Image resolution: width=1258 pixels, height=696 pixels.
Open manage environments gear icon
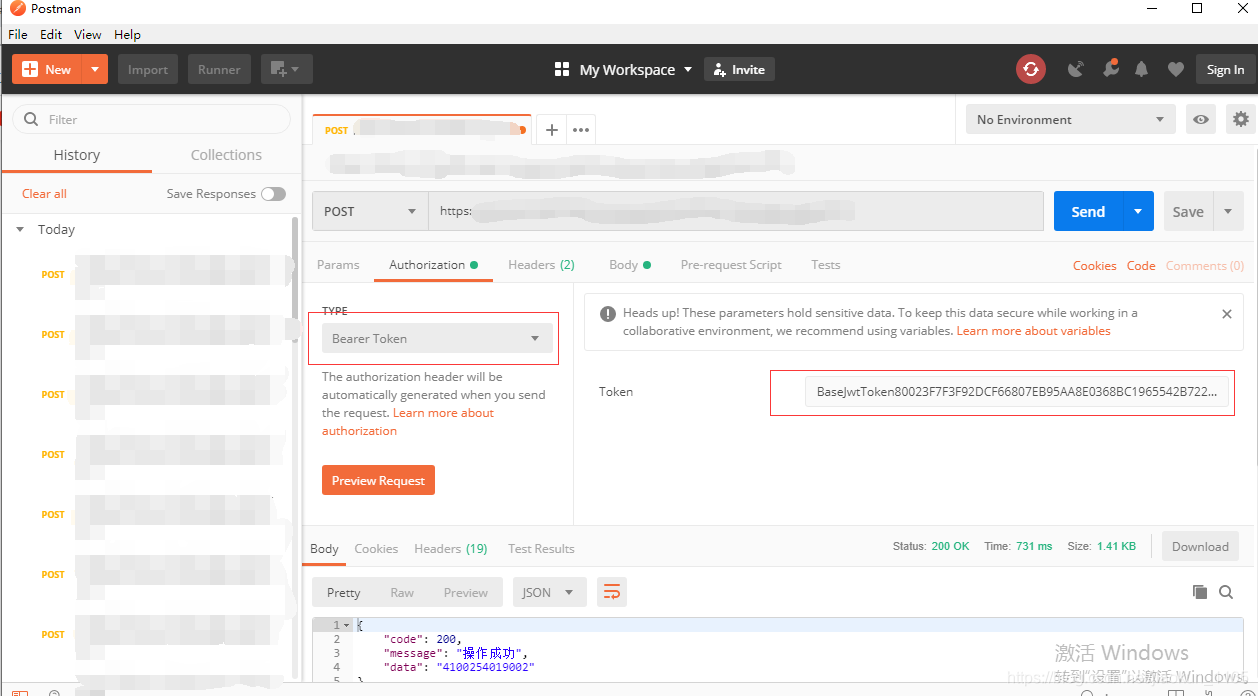1241,119
